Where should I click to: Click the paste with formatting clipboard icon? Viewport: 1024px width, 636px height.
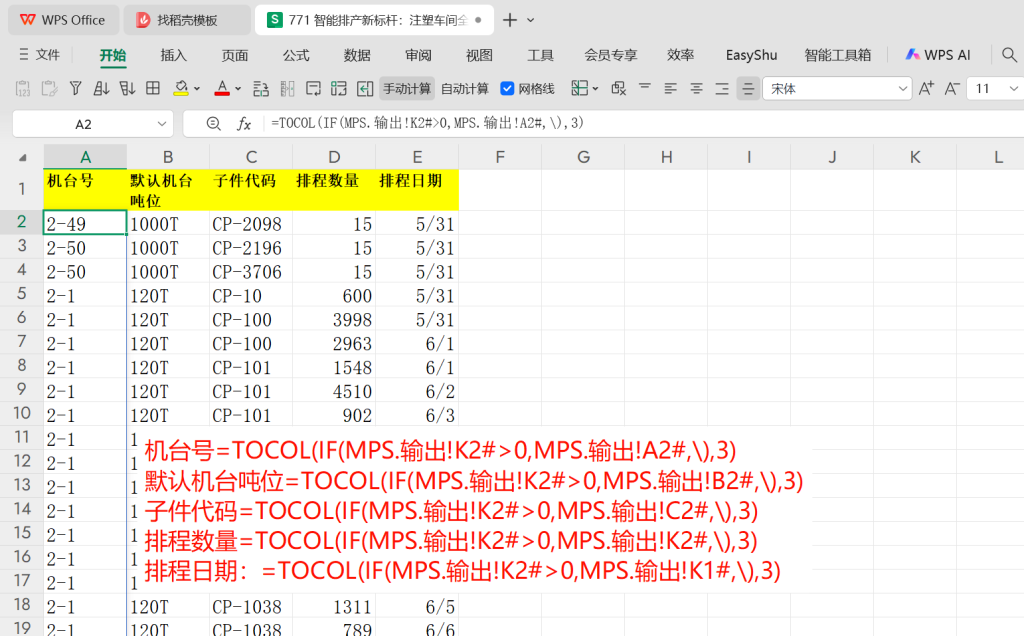49,89
